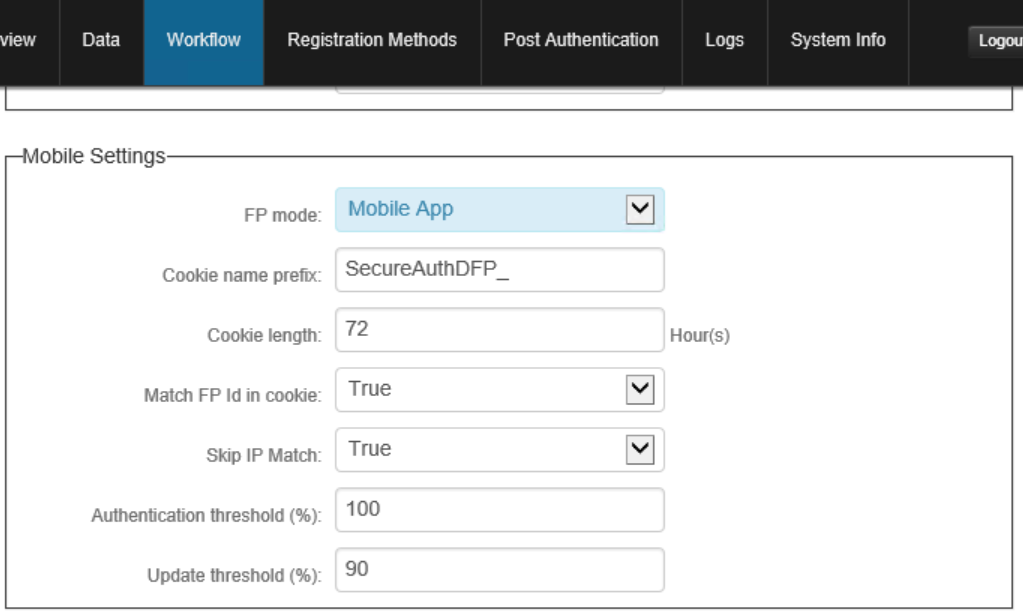Click the Authentication threshold (%) label
Viewport: 1023px width, 612px height.
[206, 515]
